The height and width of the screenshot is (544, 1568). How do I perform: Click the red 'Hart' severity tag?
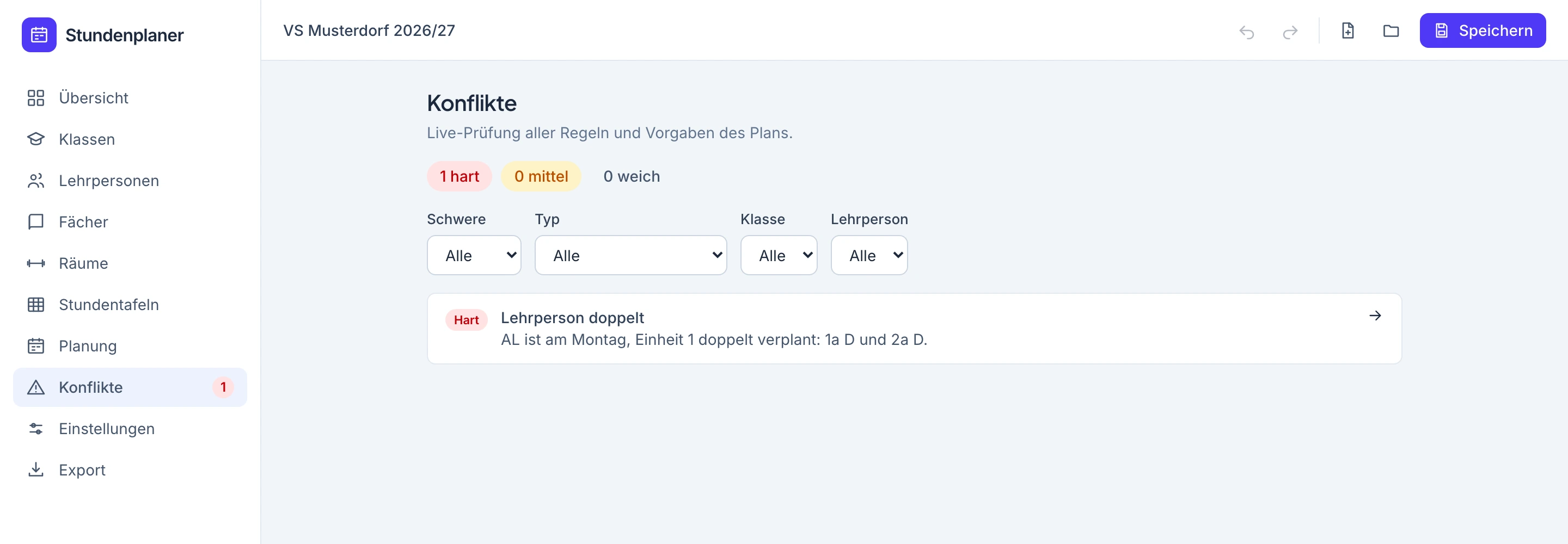pyautogui.click(x=466, y=320)
